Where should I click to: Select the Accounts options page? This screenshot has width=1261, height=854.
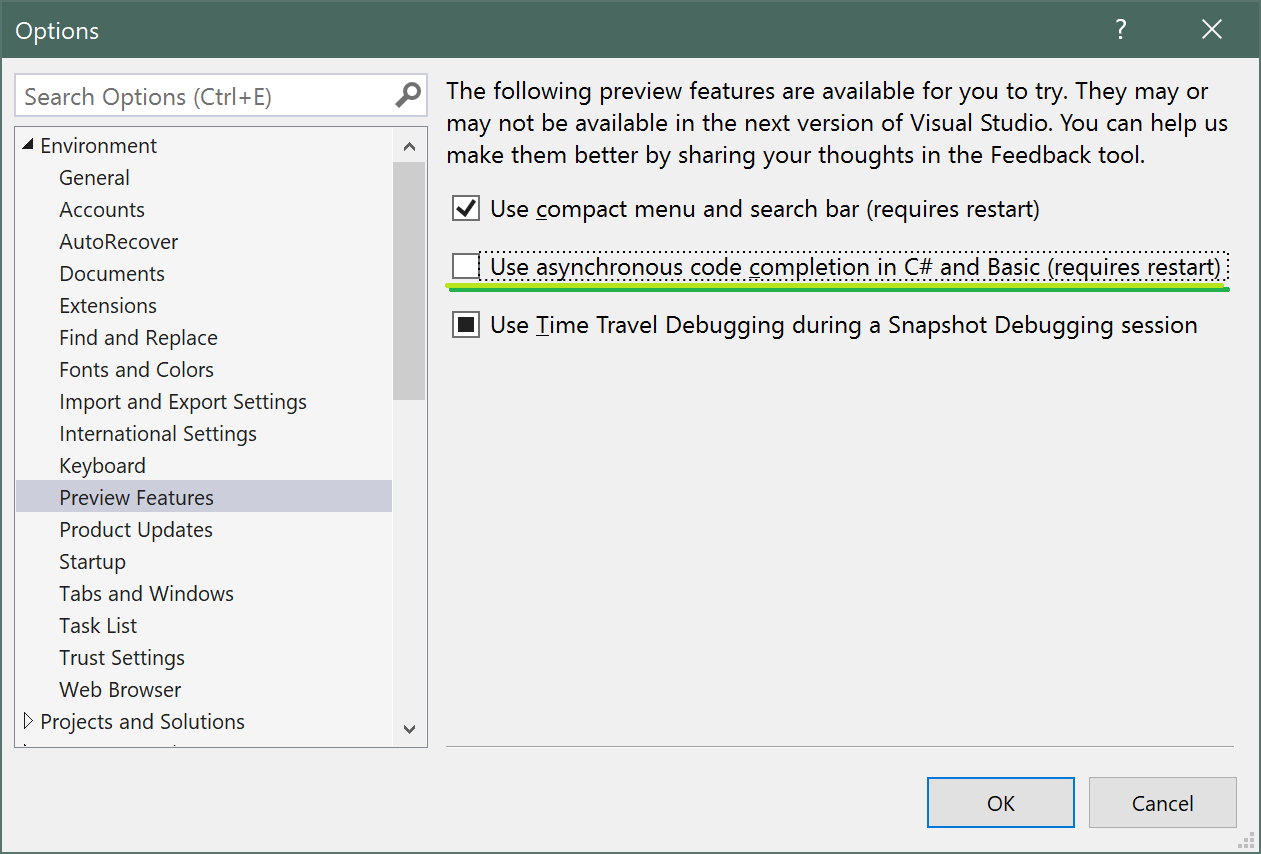point(102,210)
